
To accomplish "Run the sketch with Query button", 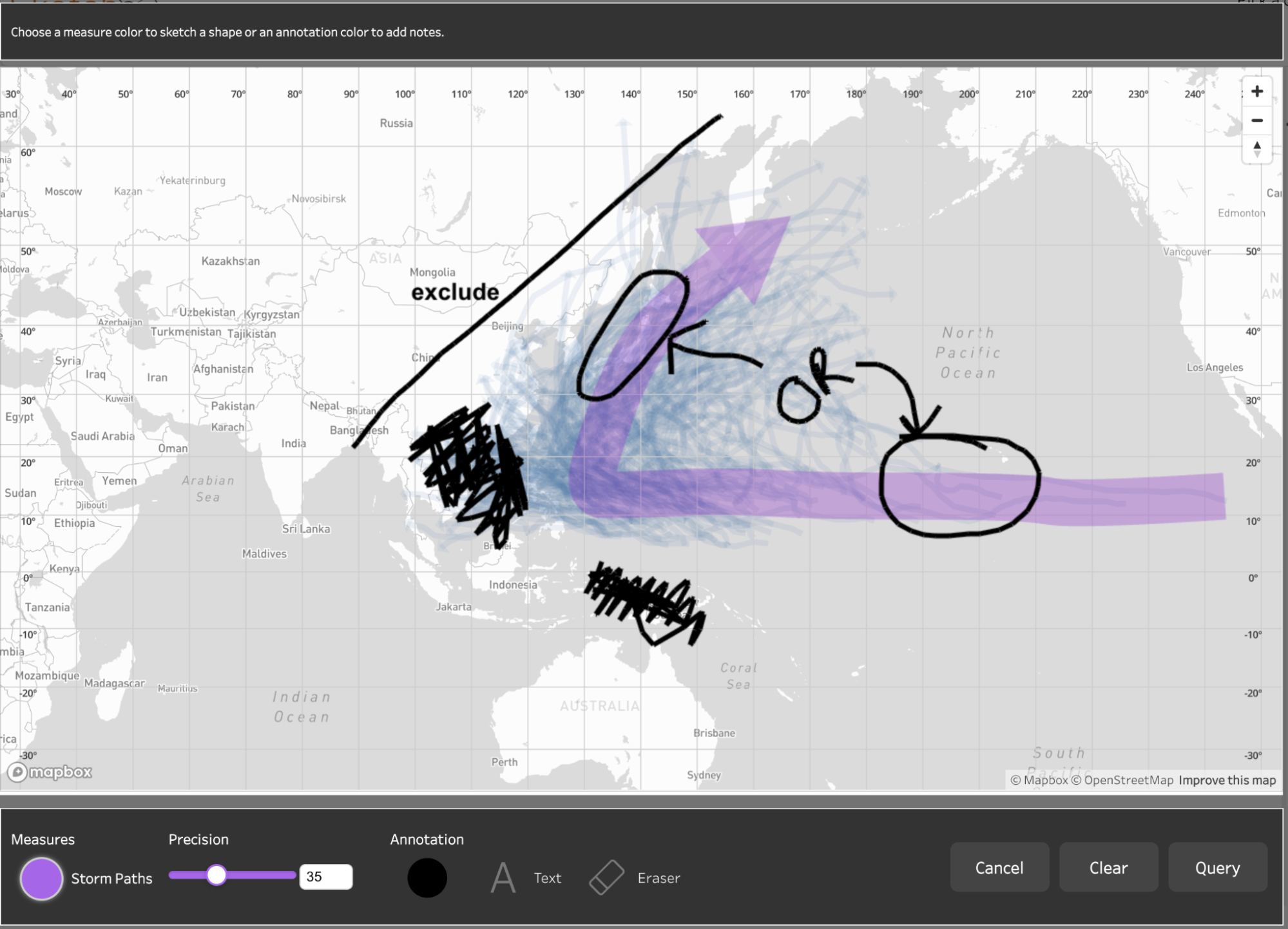I will [1217, 868].
